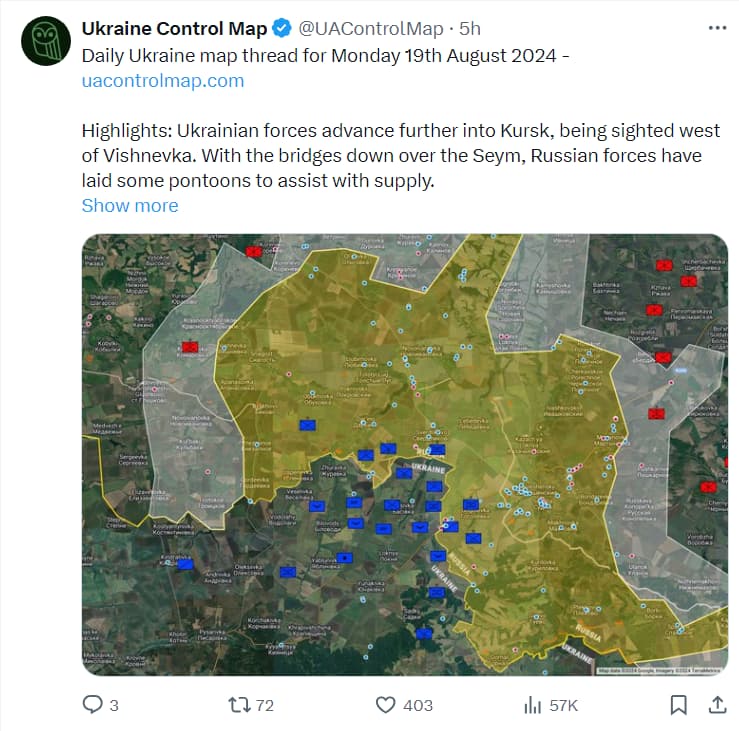Click the blue verified badge

(x=282, y=29)
